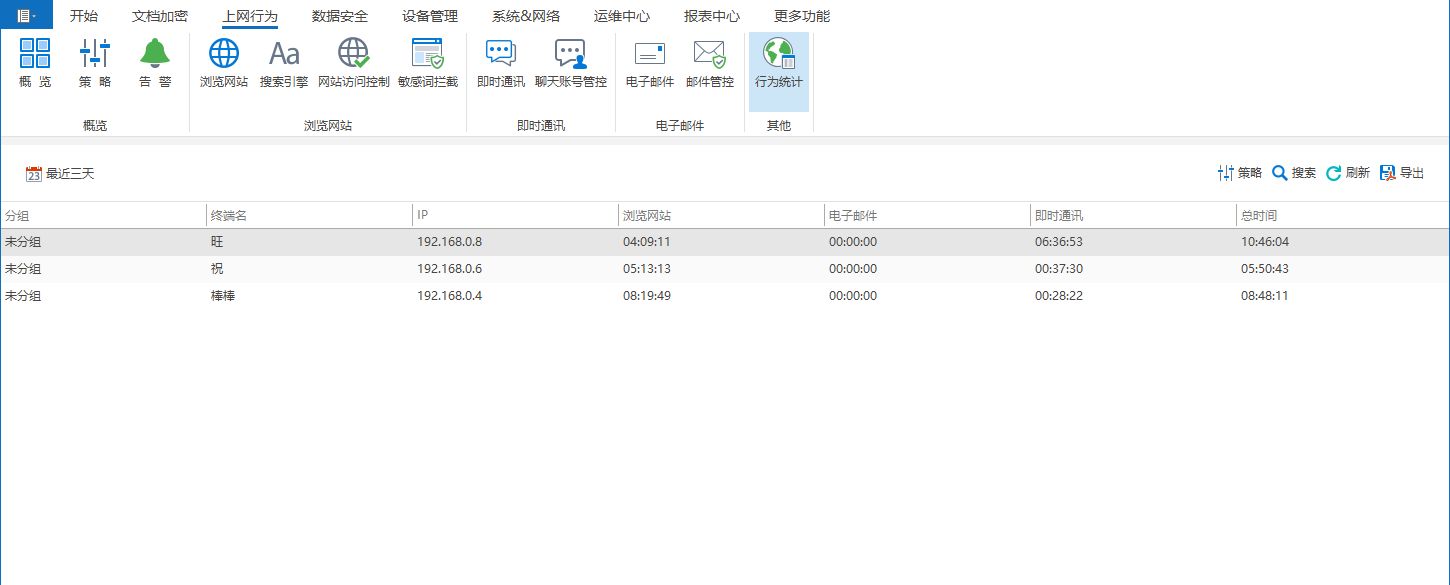Click total time 05:50:43
Screen dimensions: 1450x585
point(1265,269)
